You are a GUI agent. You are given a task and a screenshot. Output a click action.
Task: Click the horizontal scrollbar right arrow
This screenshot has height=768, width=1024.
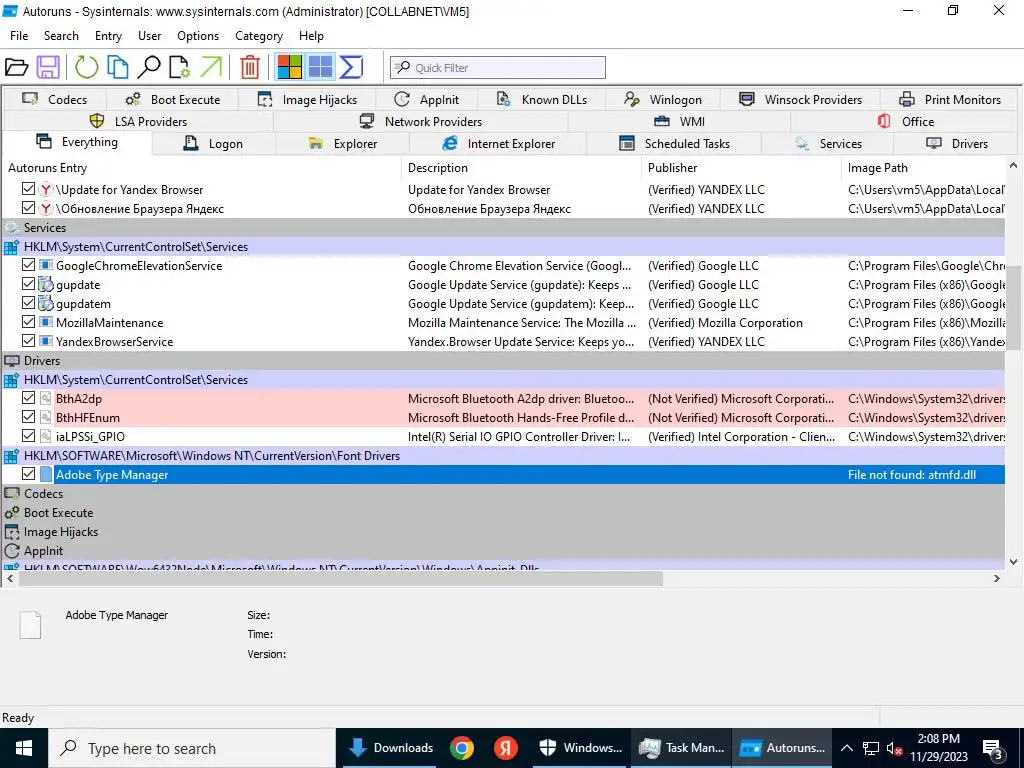coord(997,579)
